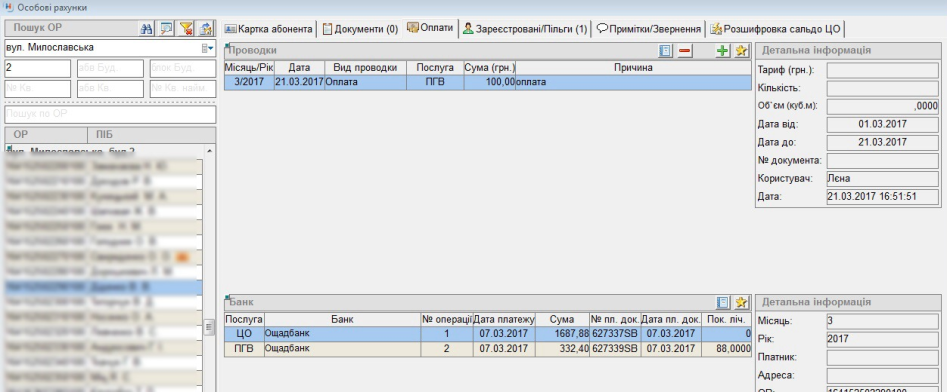Click the Сума (грн.) column header
This screenshot has width=947, height=392.
coord(489,68)
